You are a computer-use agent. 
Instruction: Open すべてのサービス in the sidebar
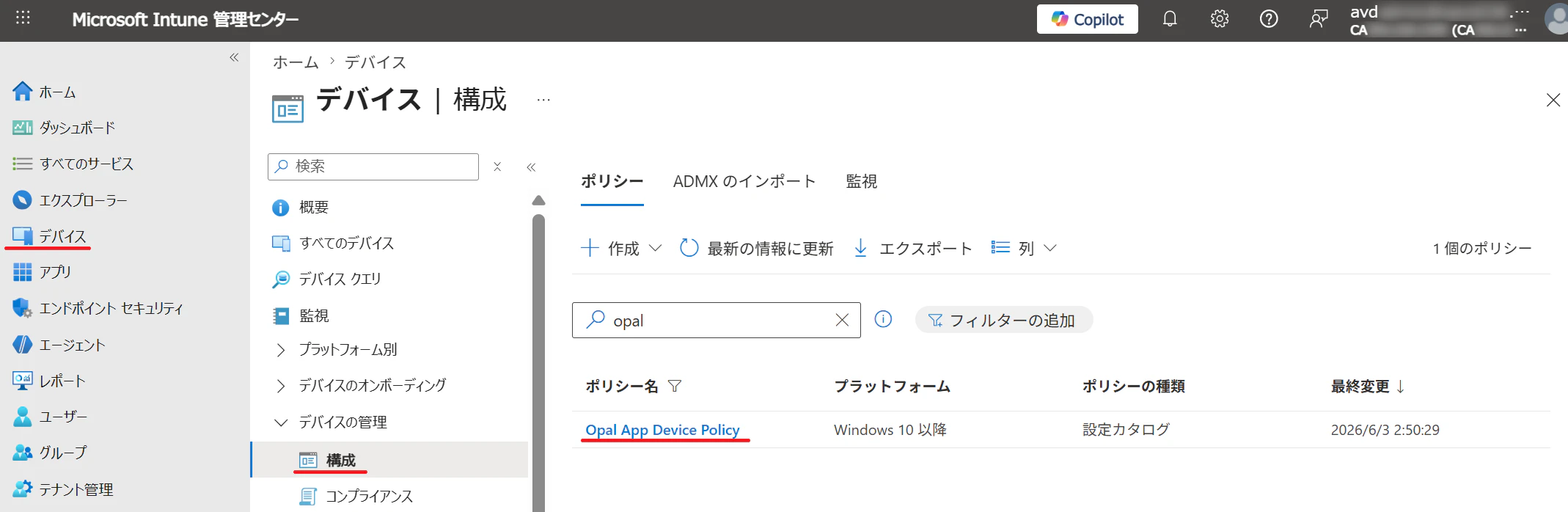pos(73,164)
